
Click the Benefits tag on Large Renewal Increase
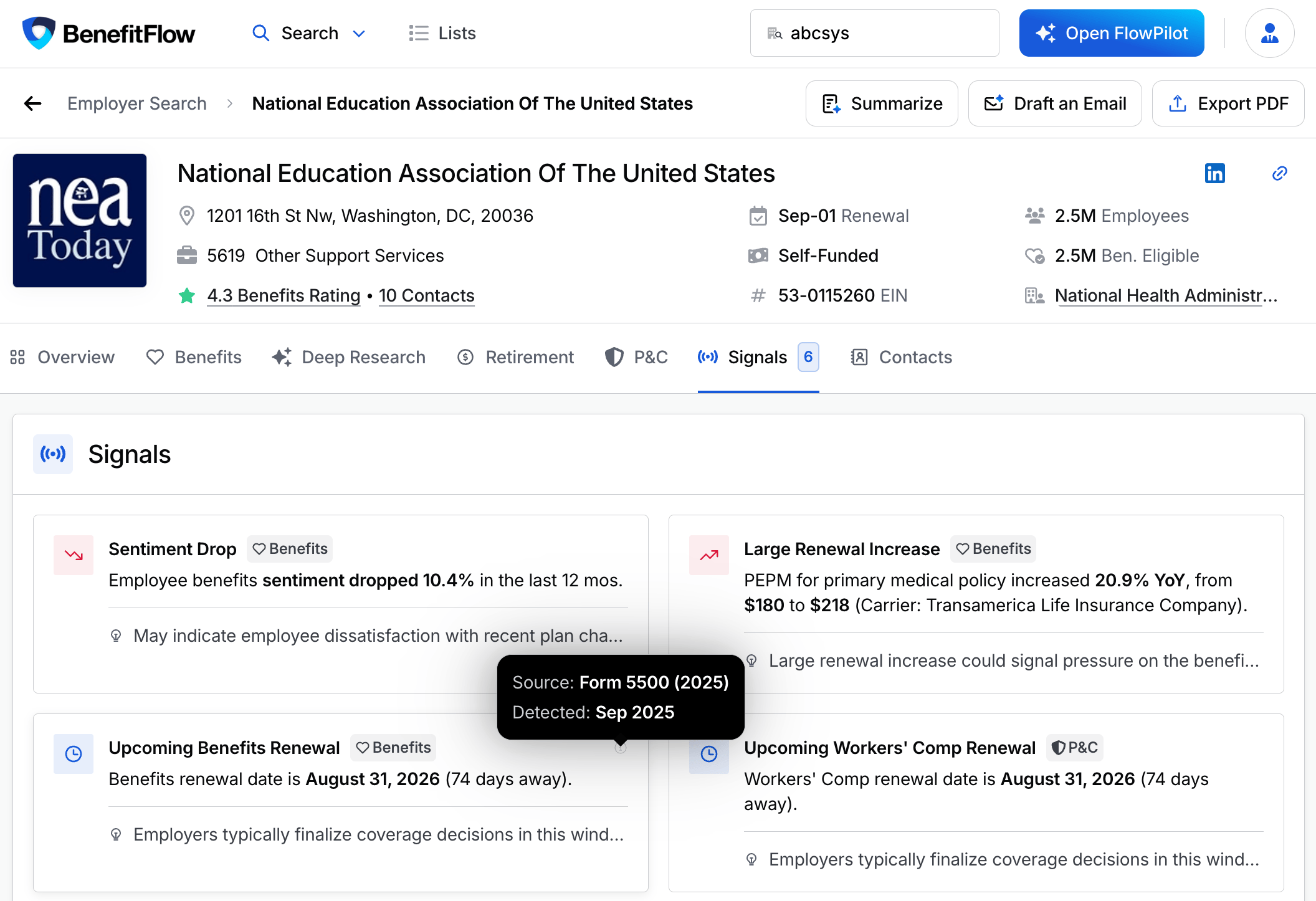pyautogui.click(x=993, y=549)
